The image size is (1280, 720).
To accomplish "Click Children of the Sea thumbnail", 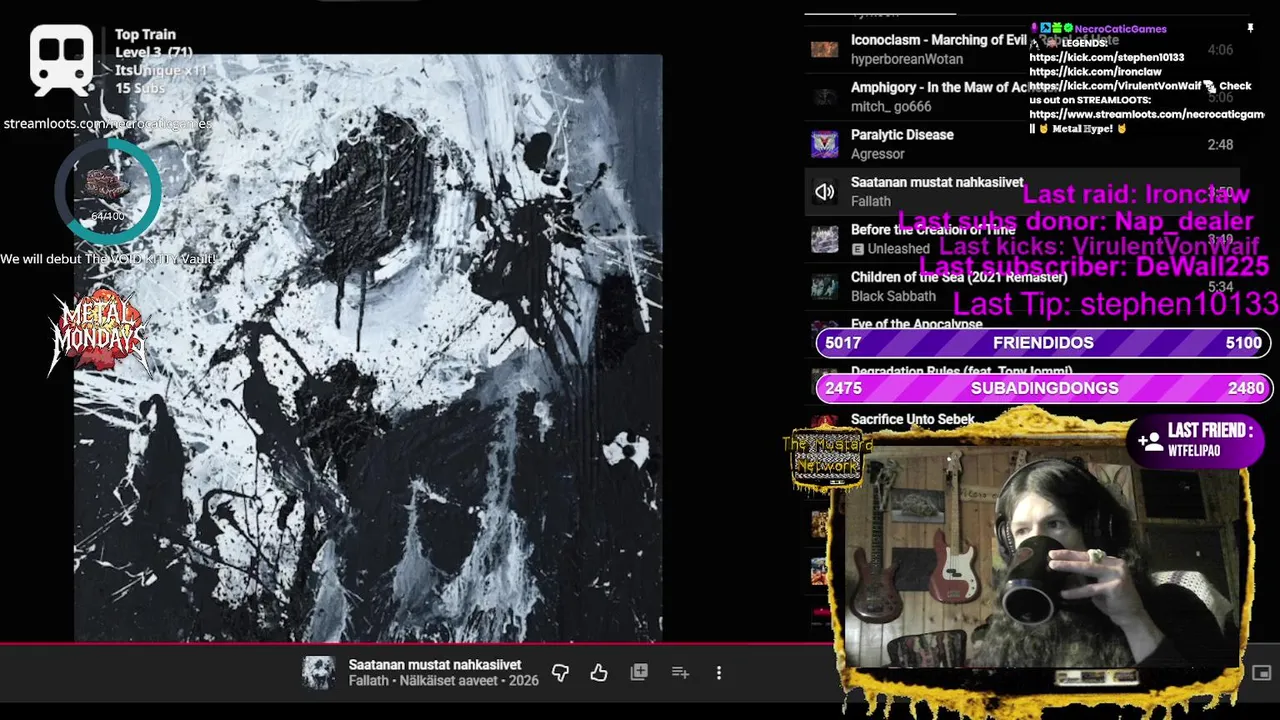I will 824,287.
